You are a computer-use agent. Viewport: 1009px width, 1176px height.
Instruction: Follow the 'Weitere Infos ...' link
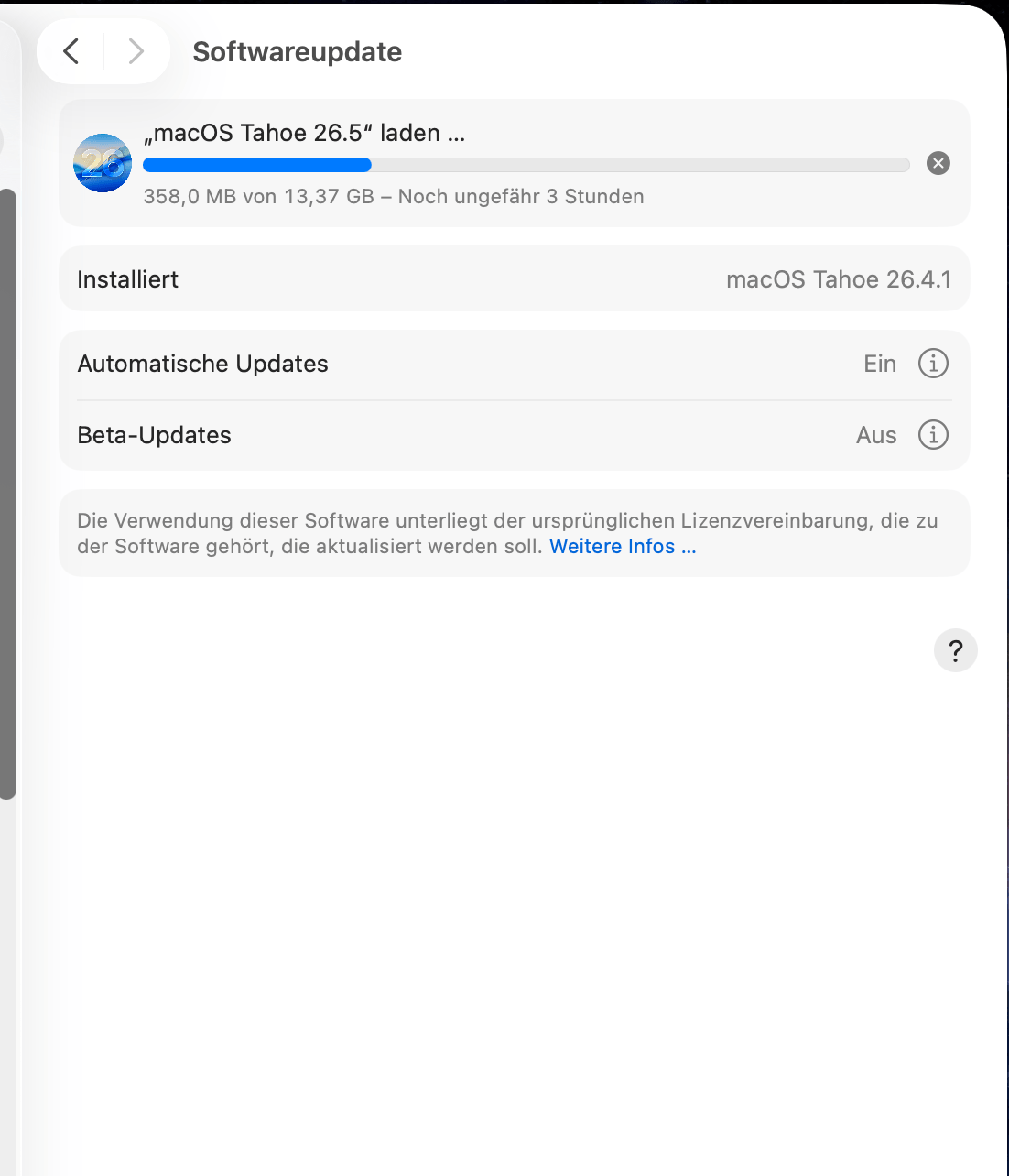click(x=623, y=547)
